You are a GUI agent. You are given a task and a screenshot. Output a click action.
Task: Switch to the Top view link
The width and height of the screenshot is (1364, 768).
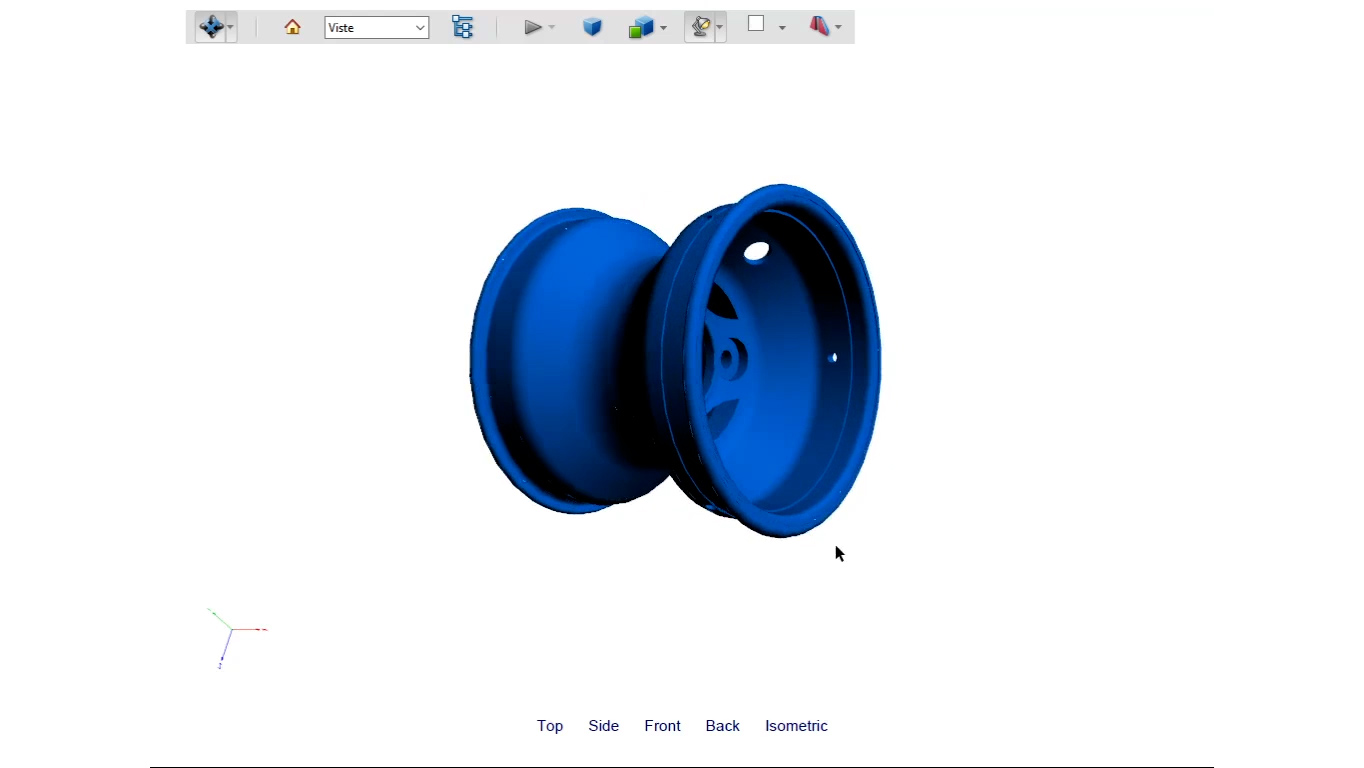(x=550, y=726)
